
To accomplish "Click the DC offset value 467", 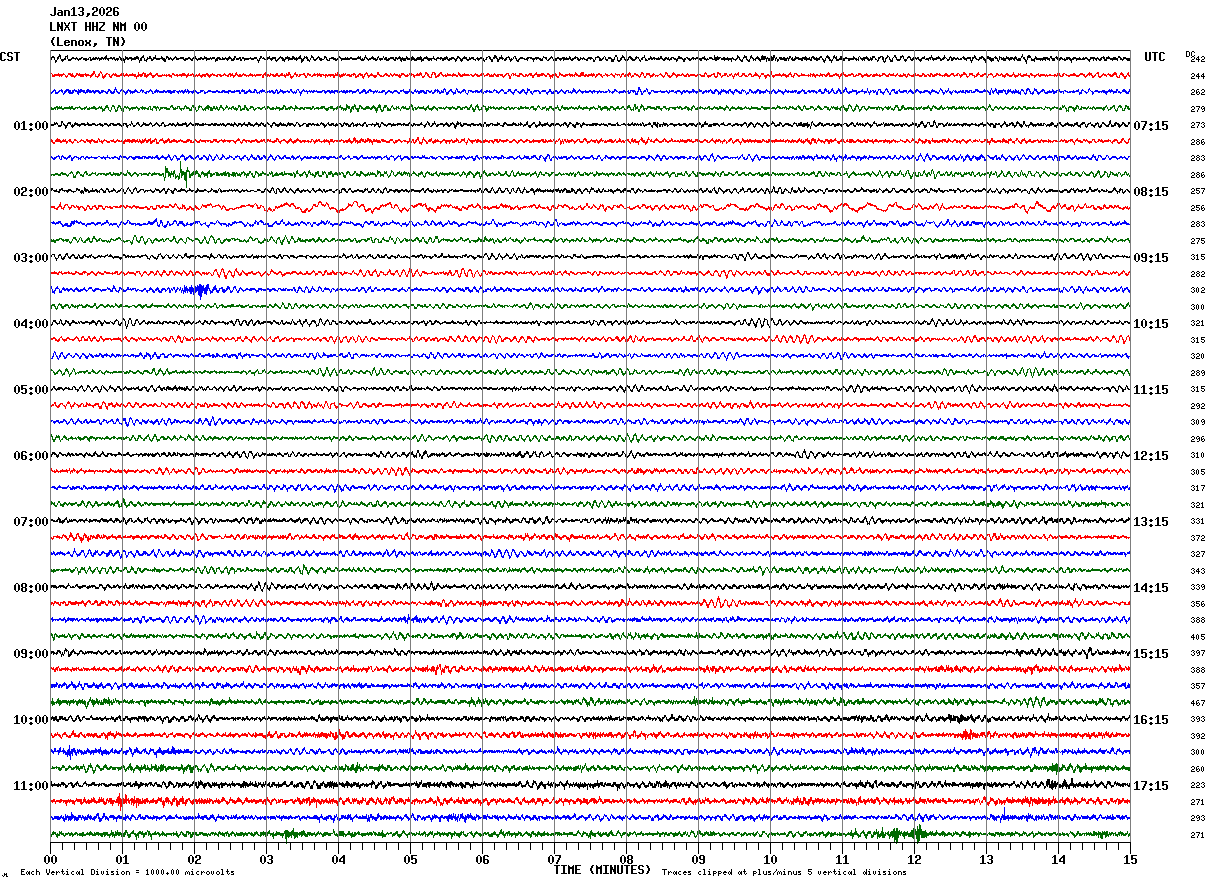I will 1197,703.
